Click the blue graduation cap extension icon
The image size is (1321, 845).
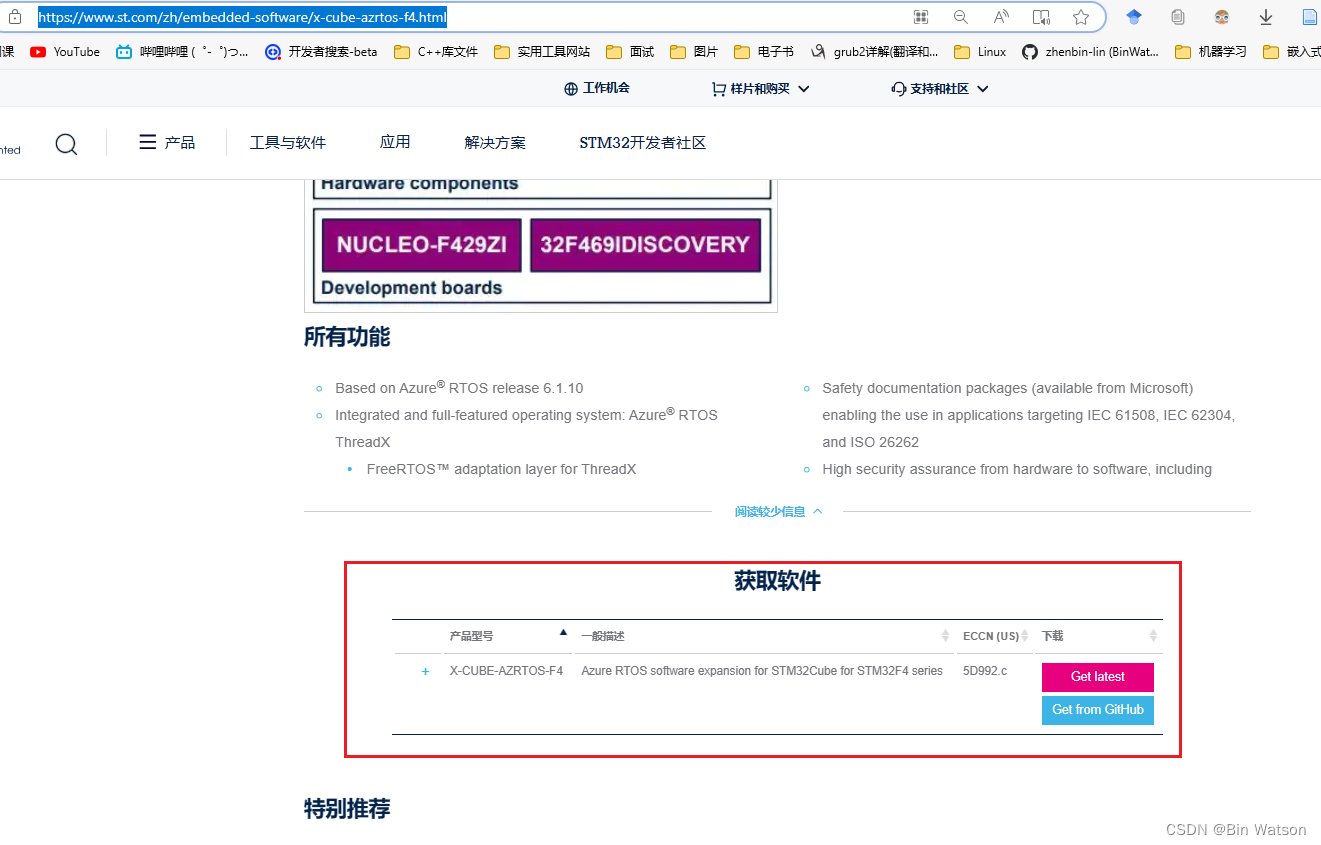[x=1134, y=17]
